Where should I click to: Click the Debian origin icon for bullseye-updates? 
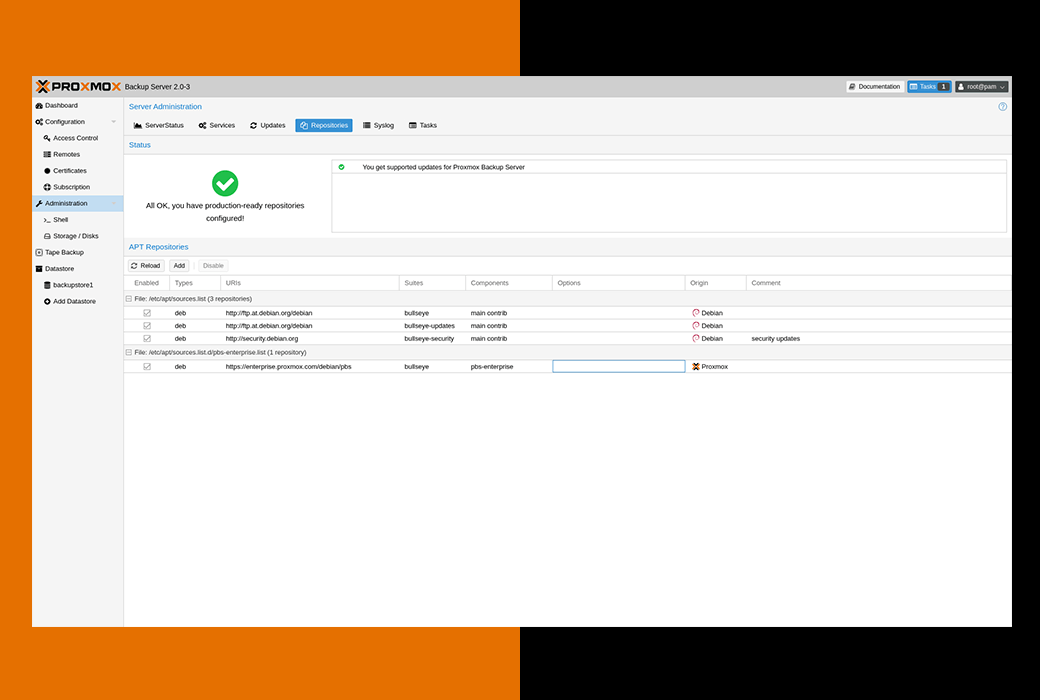pyautogui.click(x=696, y=326)
